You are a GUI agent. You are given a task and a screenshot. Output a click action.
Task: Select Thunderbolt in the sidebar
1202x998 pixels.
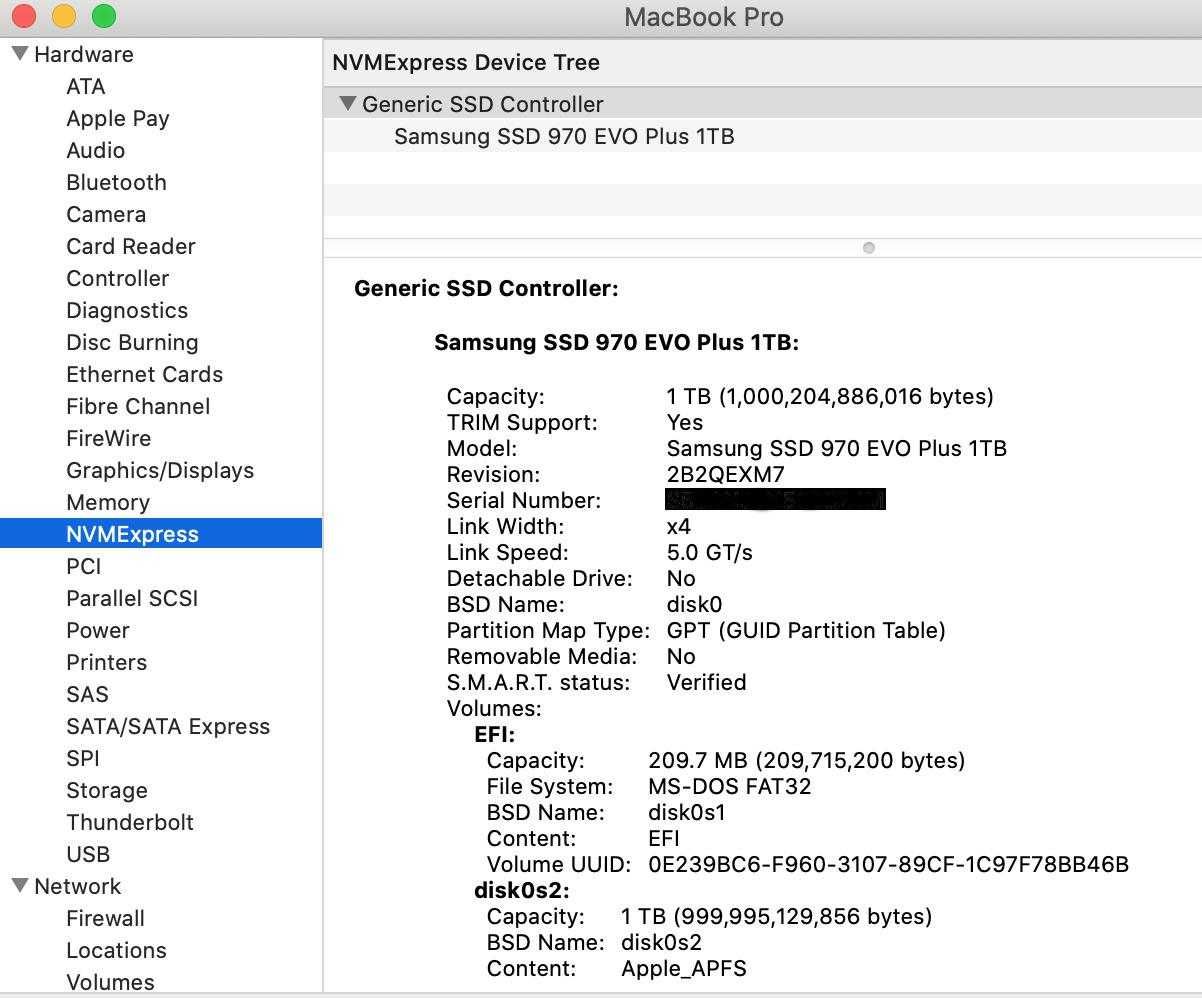(x=130, y=822)
